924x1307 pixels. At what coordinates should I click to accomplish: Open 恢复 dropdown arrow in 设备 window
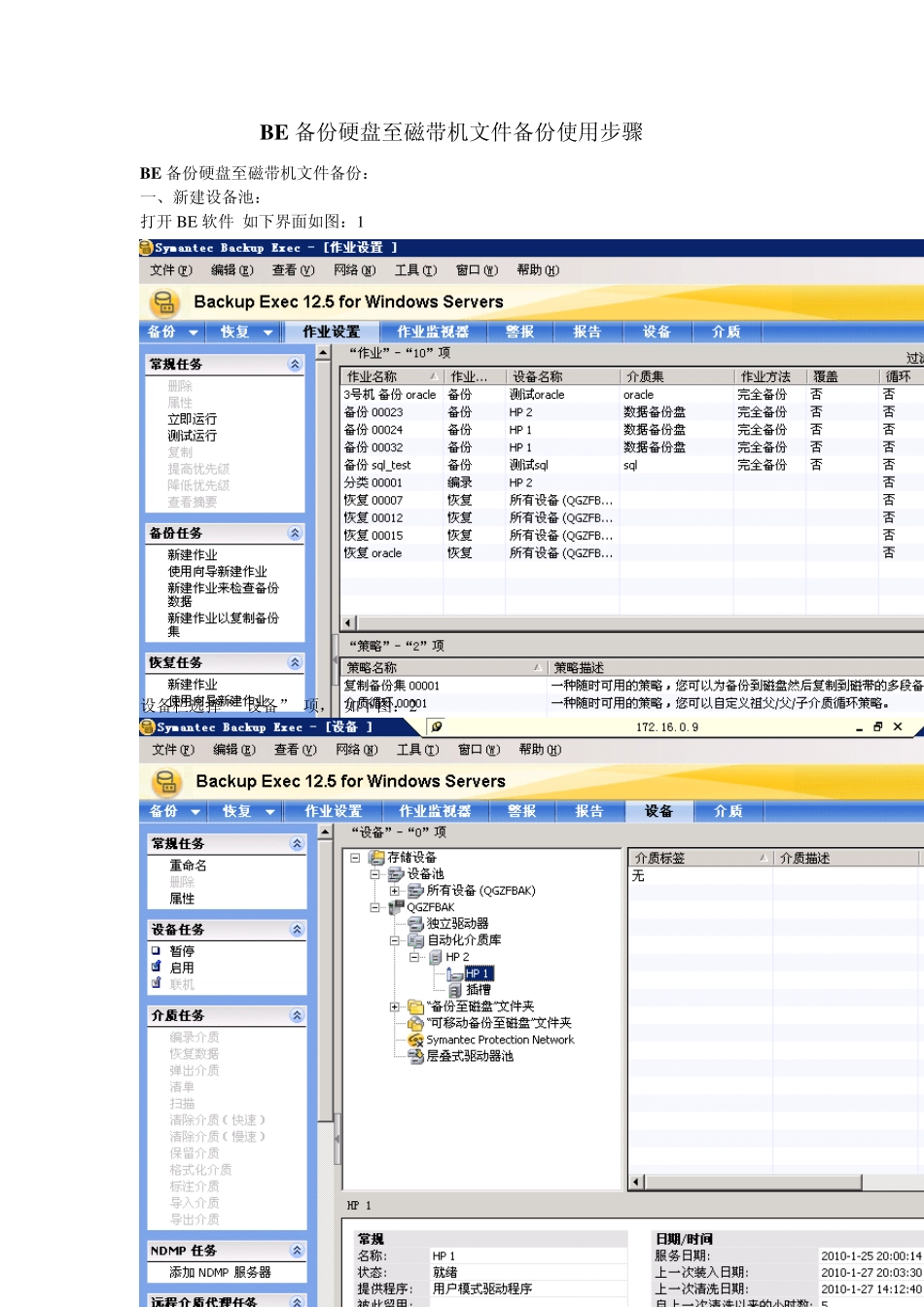269,812
